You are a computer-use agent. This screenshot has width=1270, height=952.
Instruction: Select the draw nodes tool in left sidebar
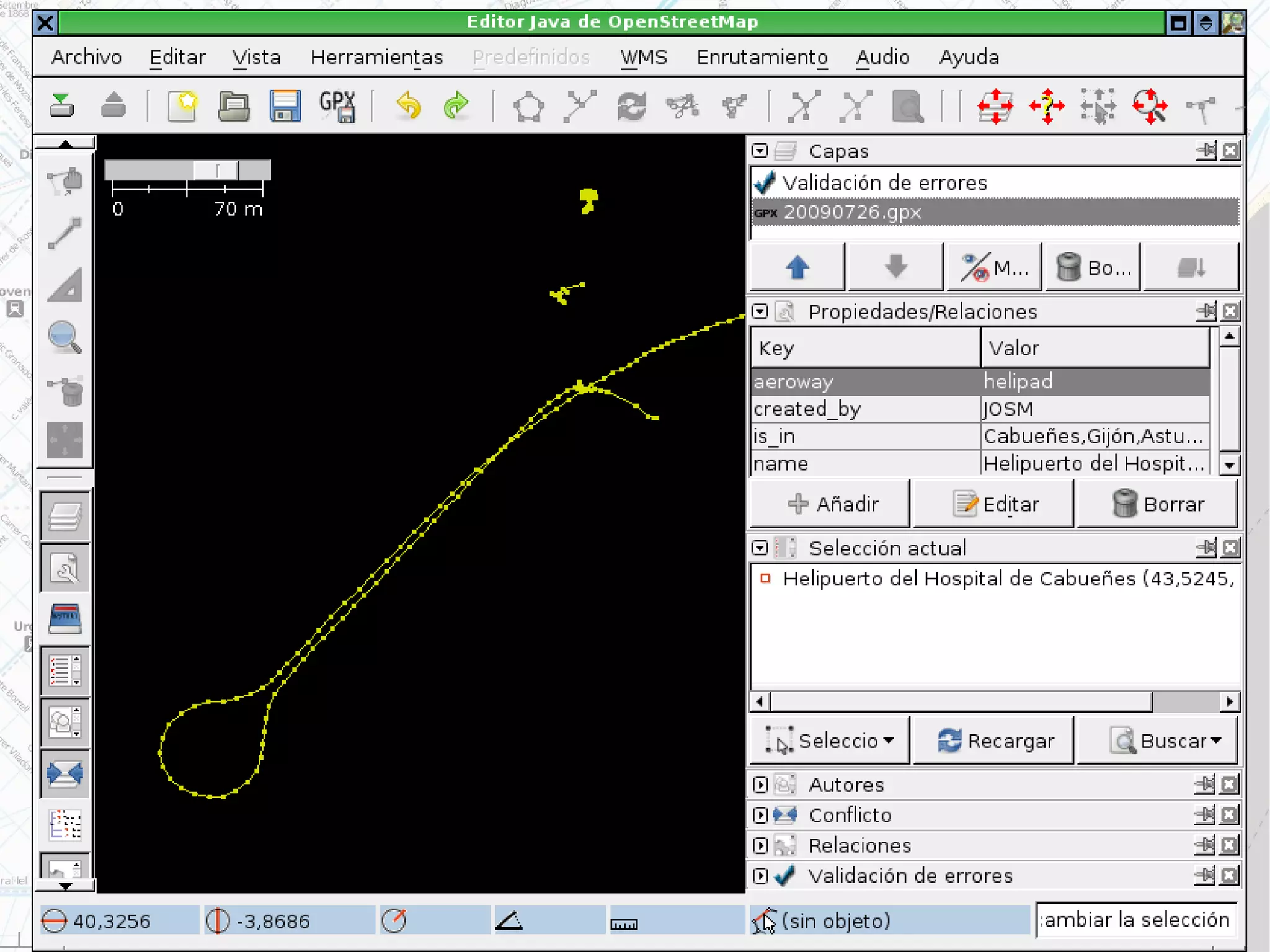(64, 233)
